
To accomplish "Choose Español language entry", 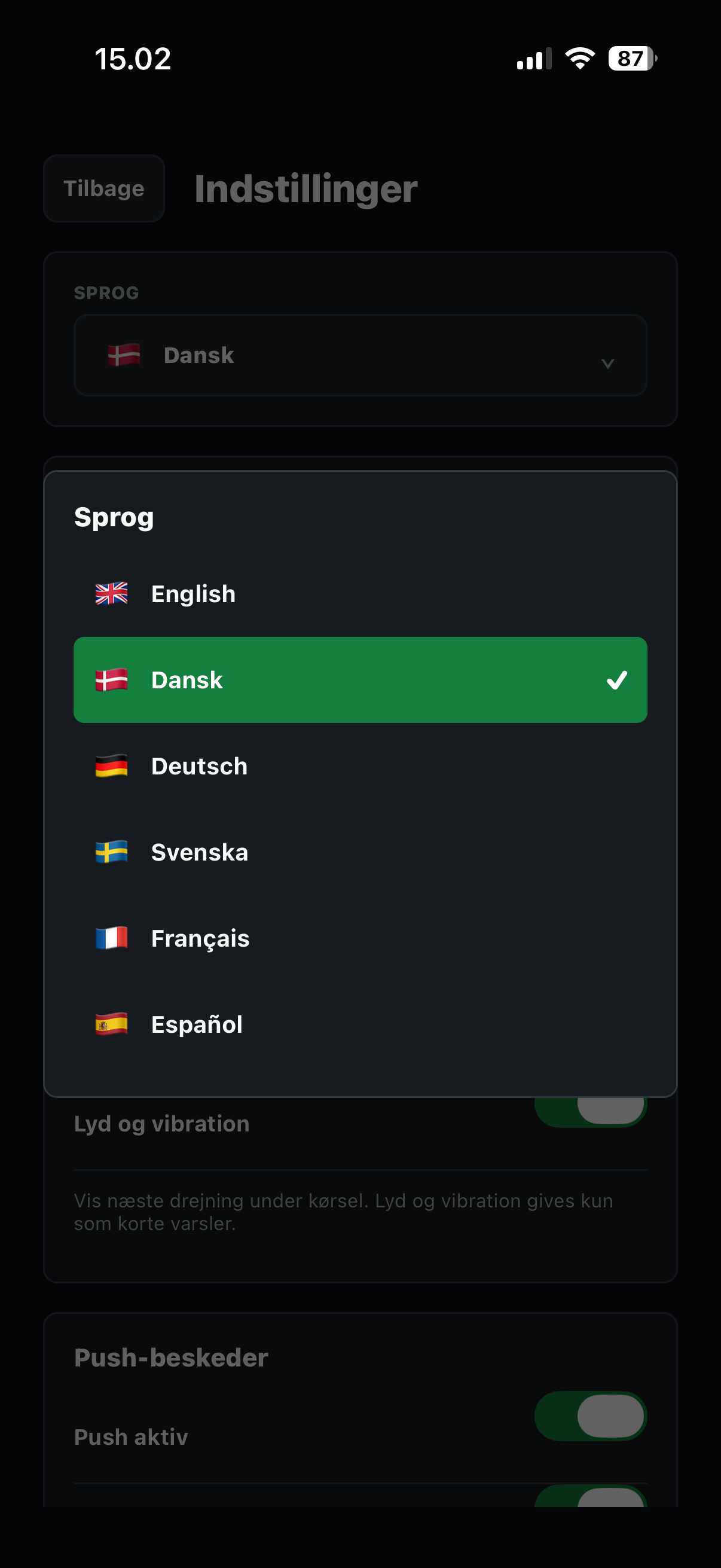I will [360, 1024].
